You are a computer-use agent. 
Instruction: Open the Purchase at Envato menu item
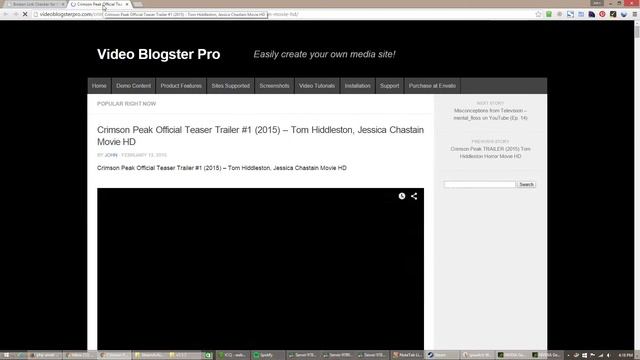coord(432,86)
